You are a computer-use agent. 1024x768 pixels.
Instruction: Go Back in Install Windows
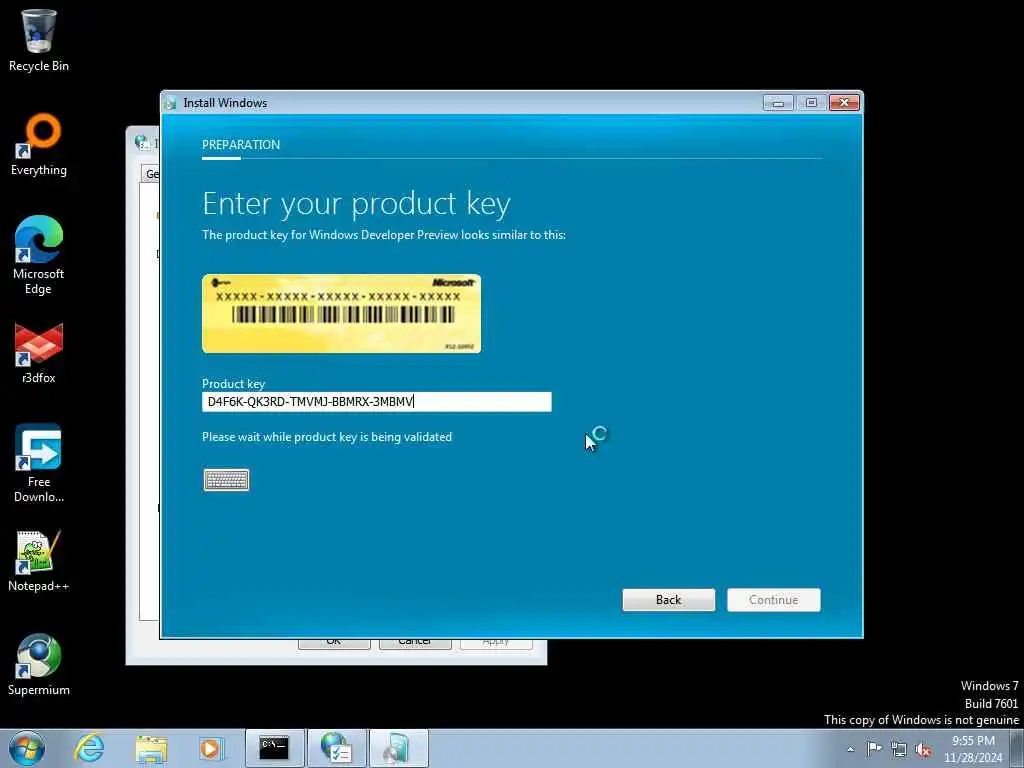coord(669,600)
